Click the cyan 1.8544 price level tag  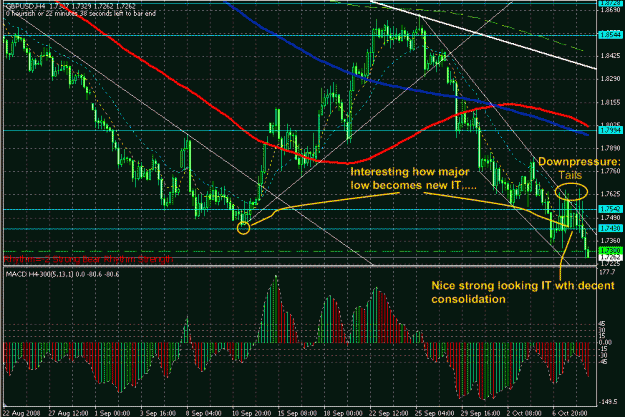(x=610, y=35)
